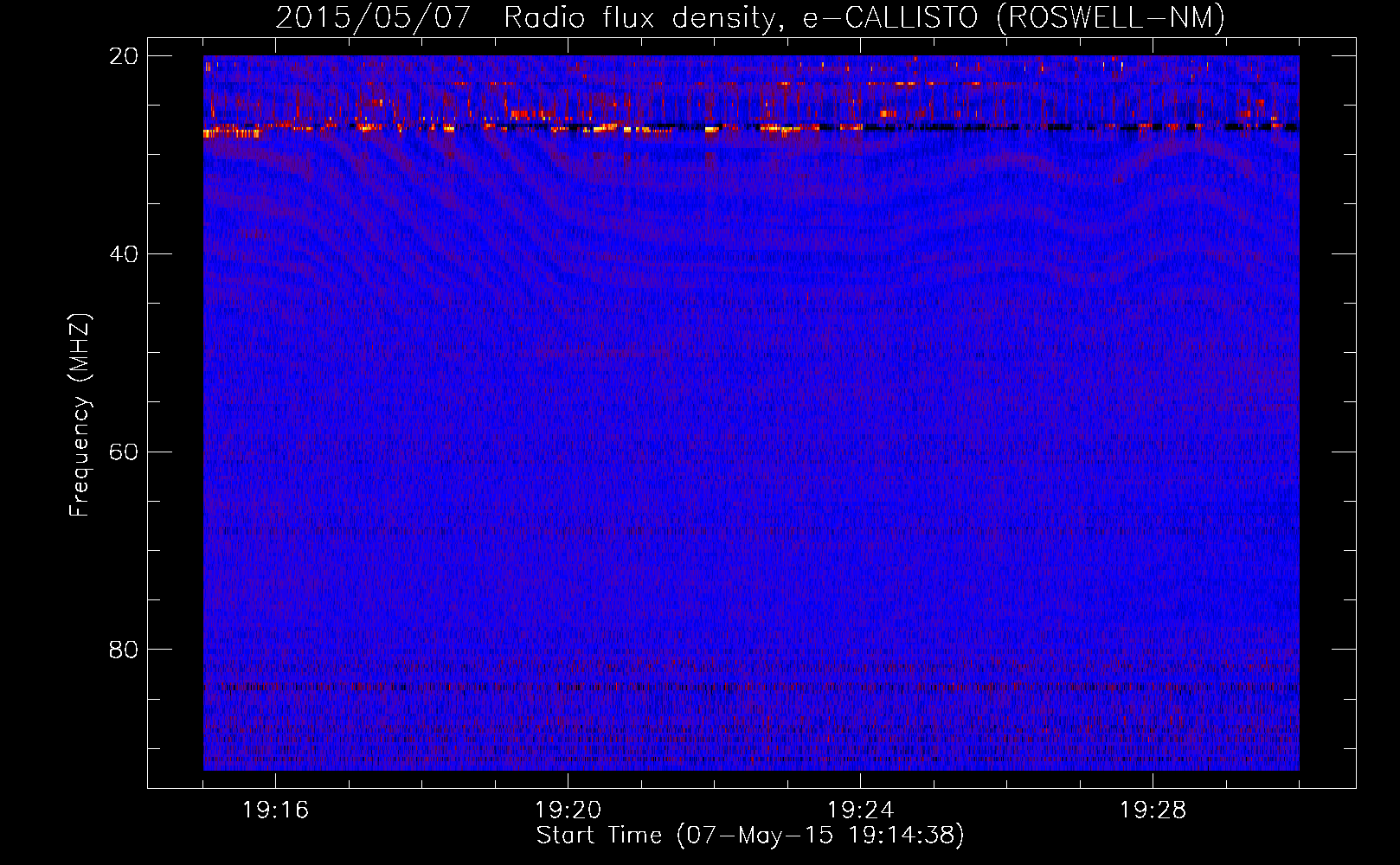The width and height of the screenshot is (1400, 865).
Task: Click the '60' frequency tick label
Action: [124, 452]
